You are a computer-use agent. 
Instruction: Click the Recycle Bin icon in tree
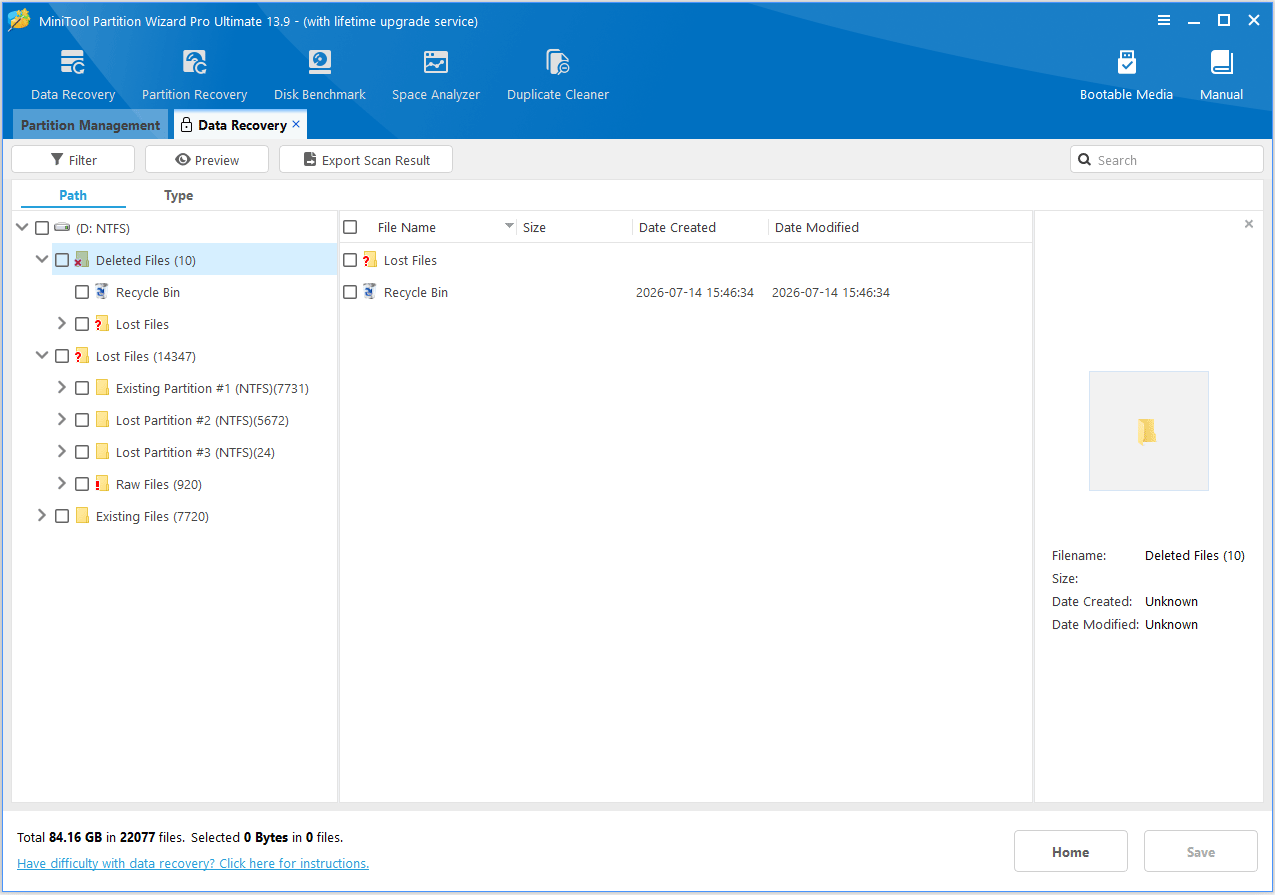point(102,292)
